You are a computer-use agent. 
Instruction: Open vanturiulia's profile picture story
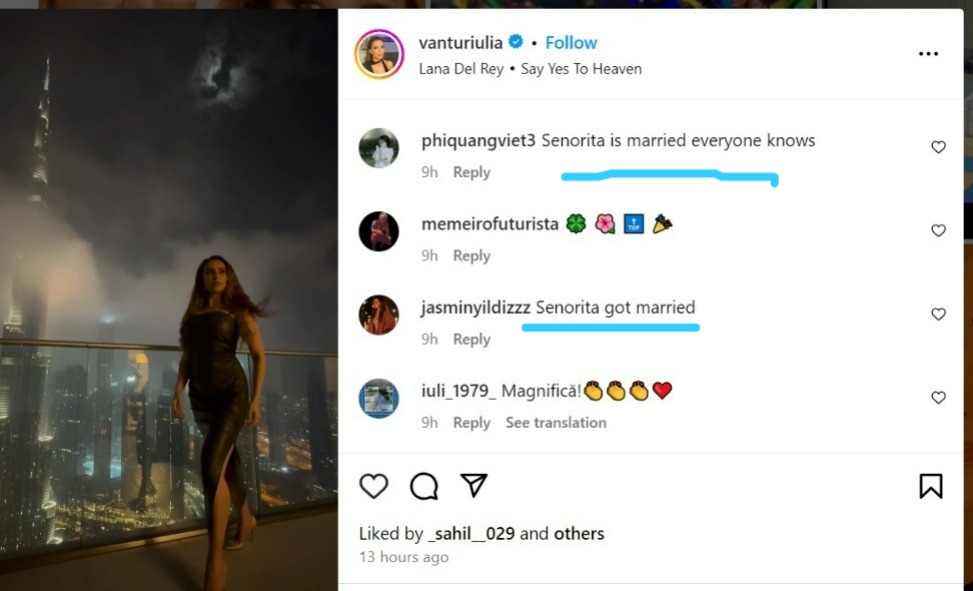(x=379, y=54)
